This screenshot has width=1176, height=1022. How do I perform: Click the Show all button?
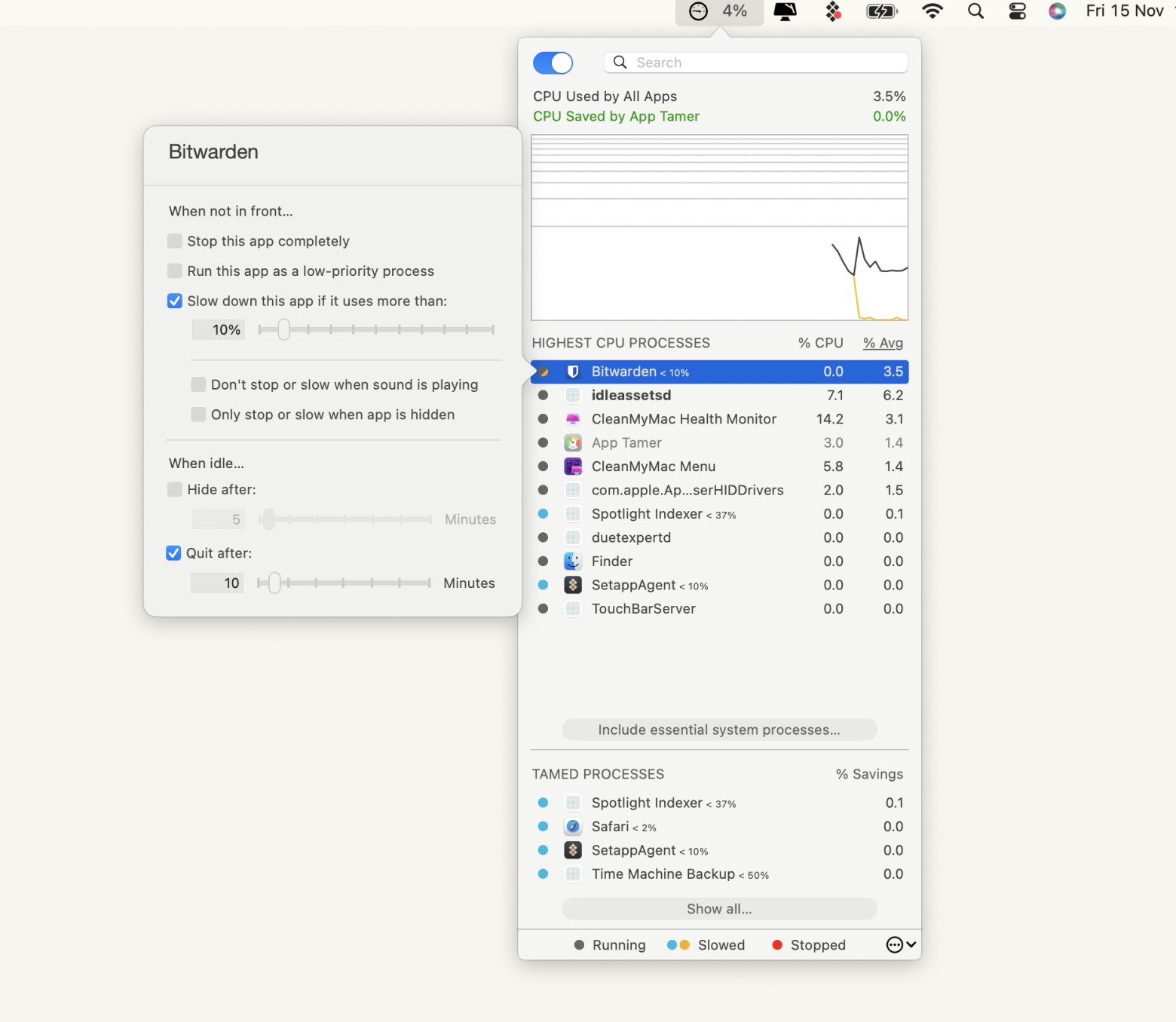click(719, 909)
